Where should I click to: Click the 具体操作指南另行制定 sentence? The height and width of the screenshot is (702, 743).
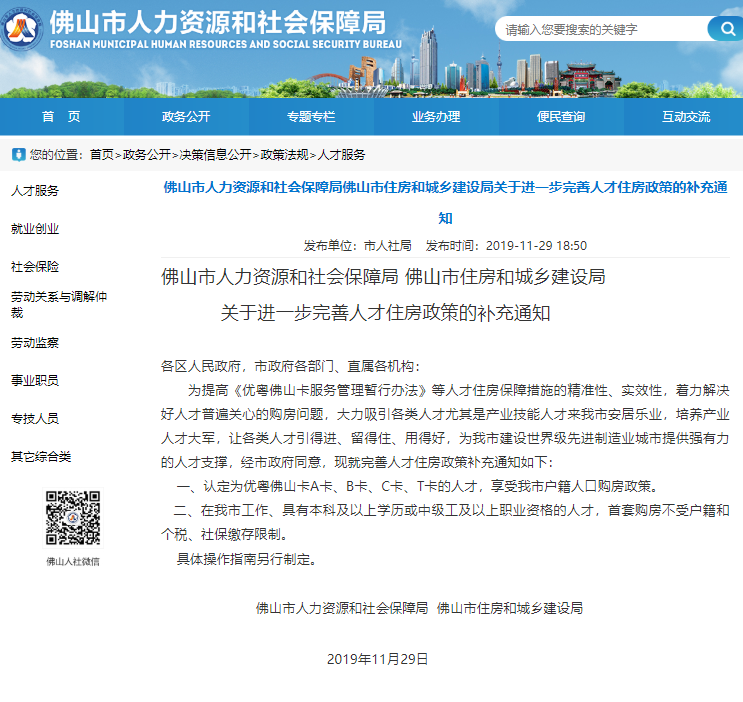click(x=246, y=559)
